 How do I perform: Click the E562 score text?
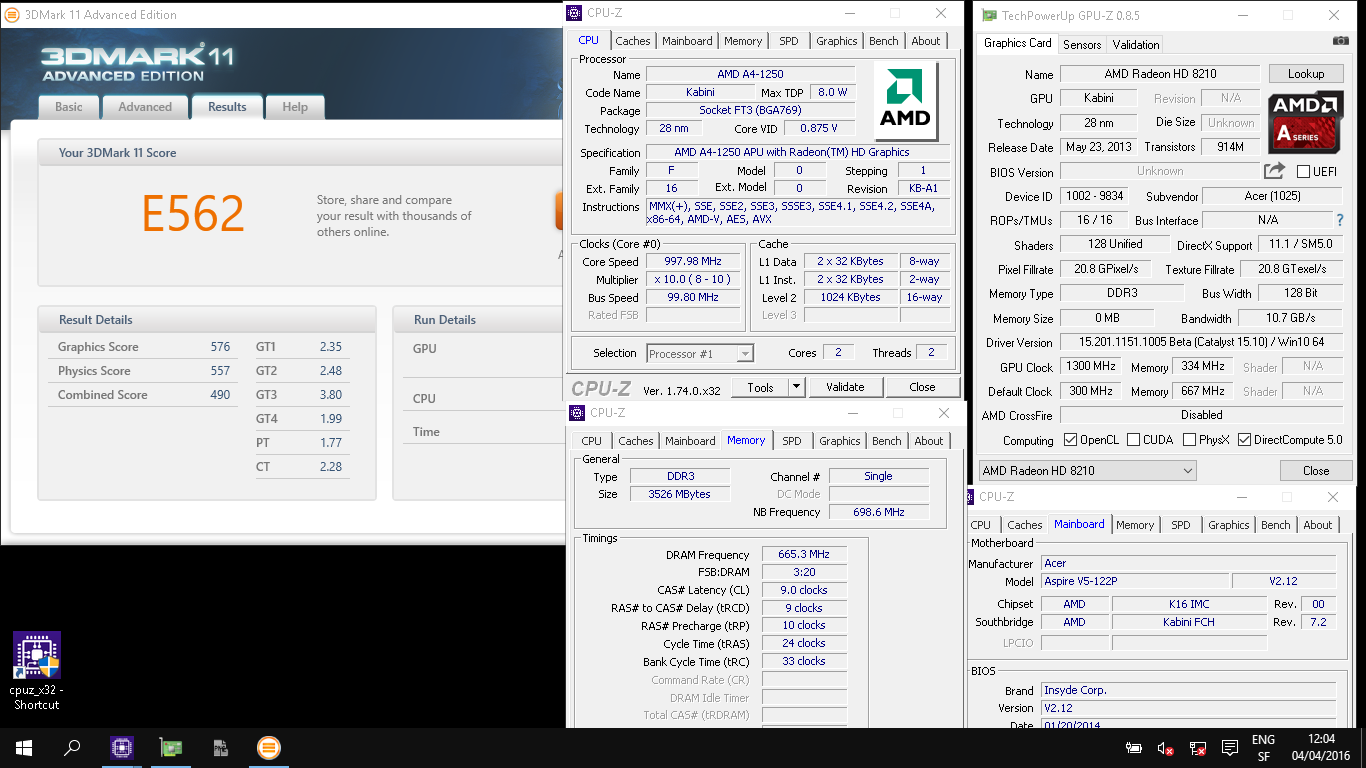tap(193, 213)
